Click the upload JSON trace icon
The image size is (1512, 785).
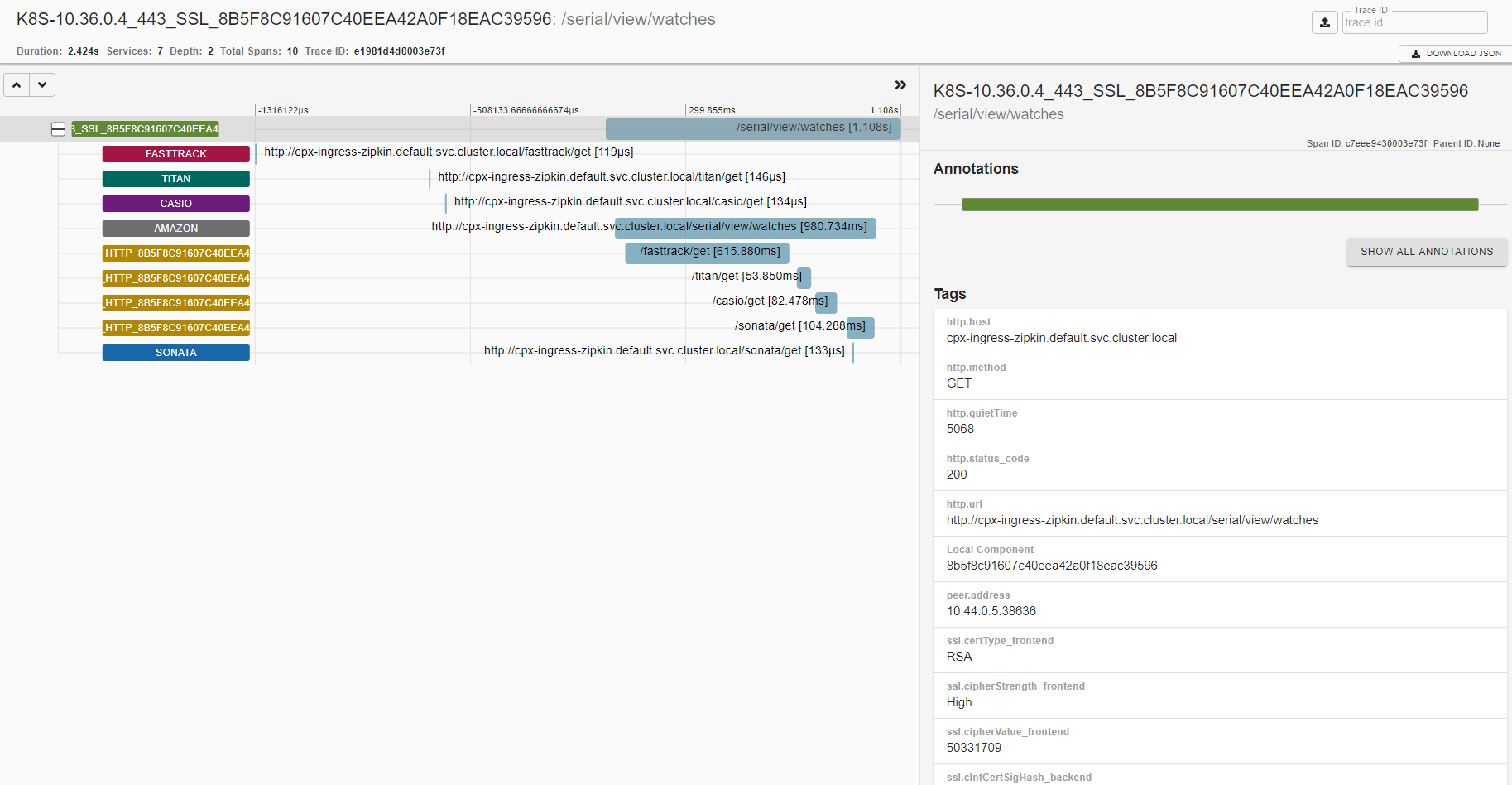(x=1324, y=22)
